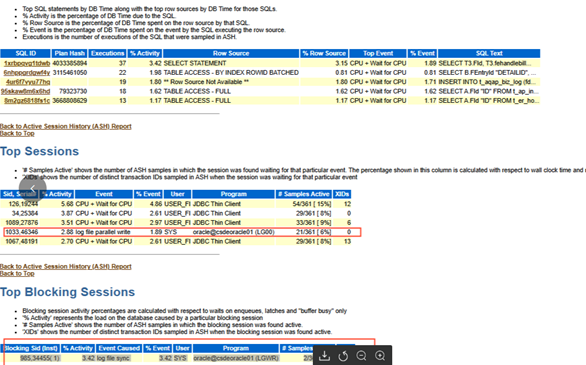Viewport: 586px width, 365px height.
Task: Click Back to ASH Report link above Top Sessions
Action: click(66, 126)
